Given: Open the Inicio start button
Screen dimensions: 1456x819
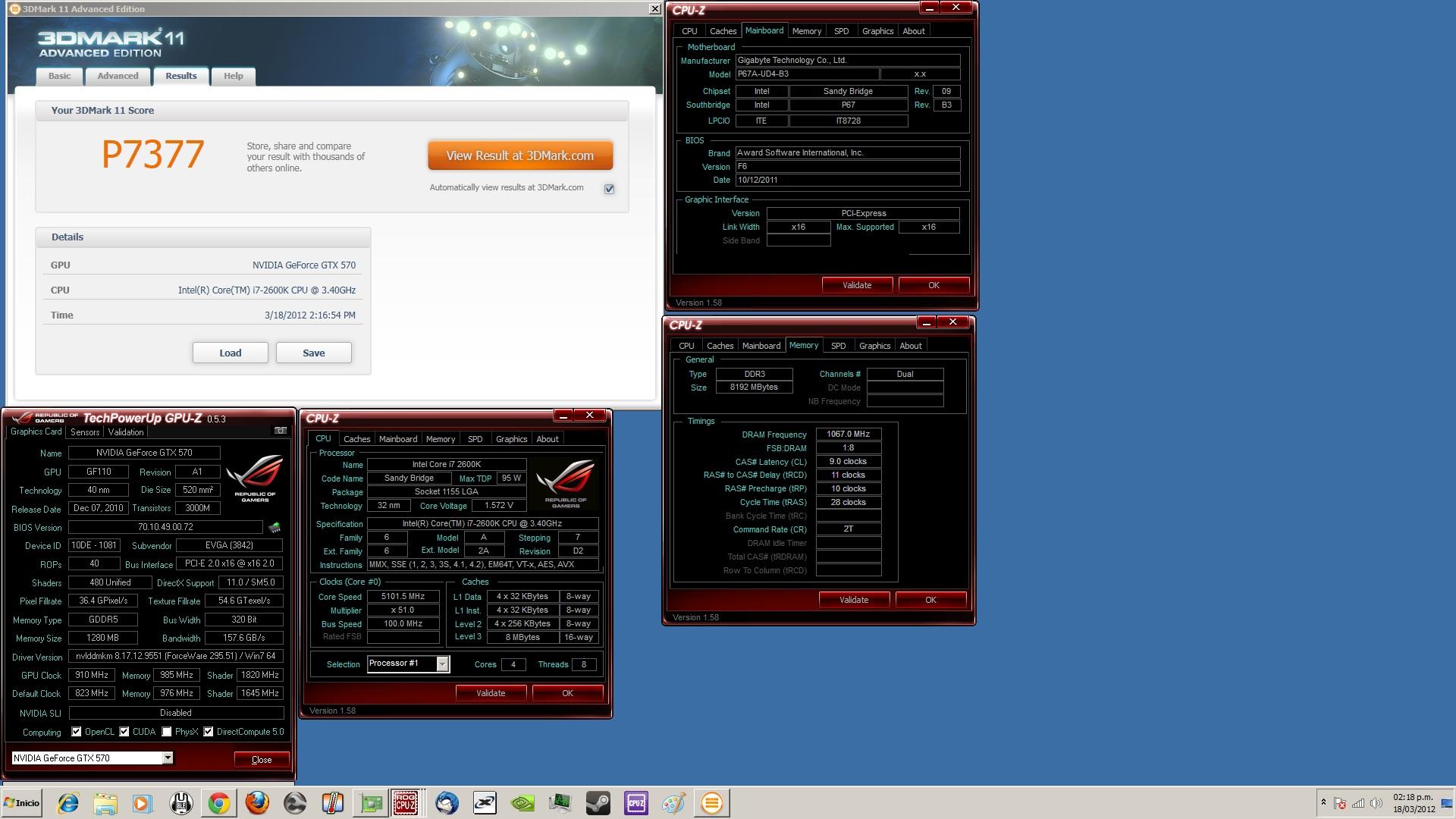Looking at the screenshot, I should tap(21, 803).
